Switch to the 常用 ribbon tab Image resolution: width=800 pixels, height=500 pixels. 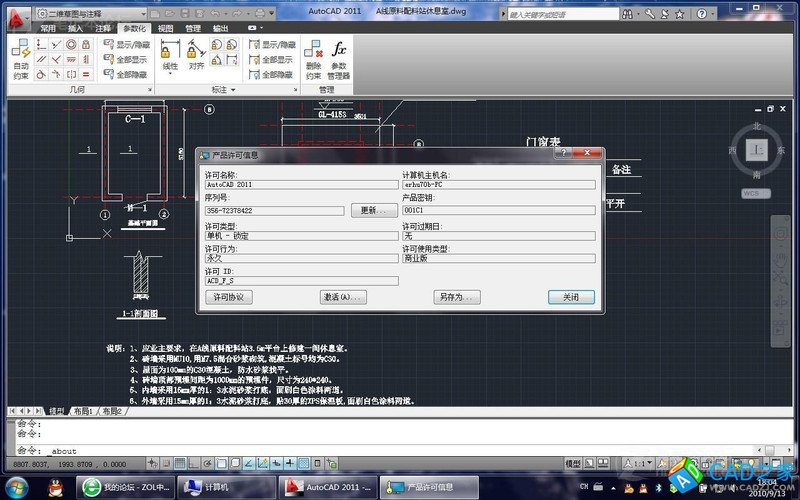tap(48, 29)
